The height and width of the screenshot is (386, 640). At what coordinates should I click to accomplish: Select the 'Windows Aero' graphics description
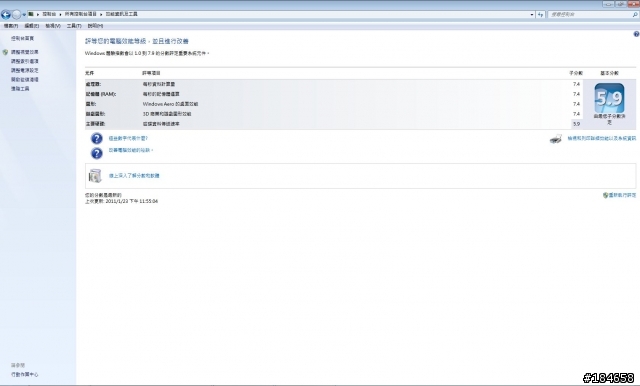pyautogui.click(x=170, y=104)
